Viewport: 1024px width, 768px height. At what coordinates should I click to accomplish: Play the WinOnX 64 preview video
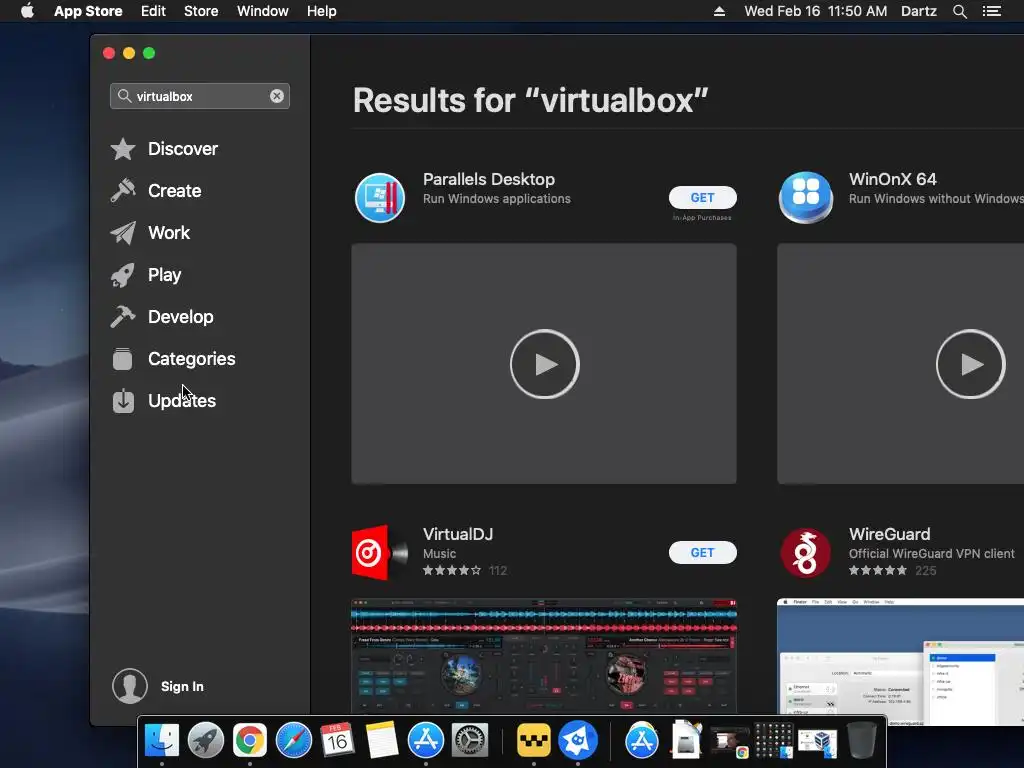[970, 364]
